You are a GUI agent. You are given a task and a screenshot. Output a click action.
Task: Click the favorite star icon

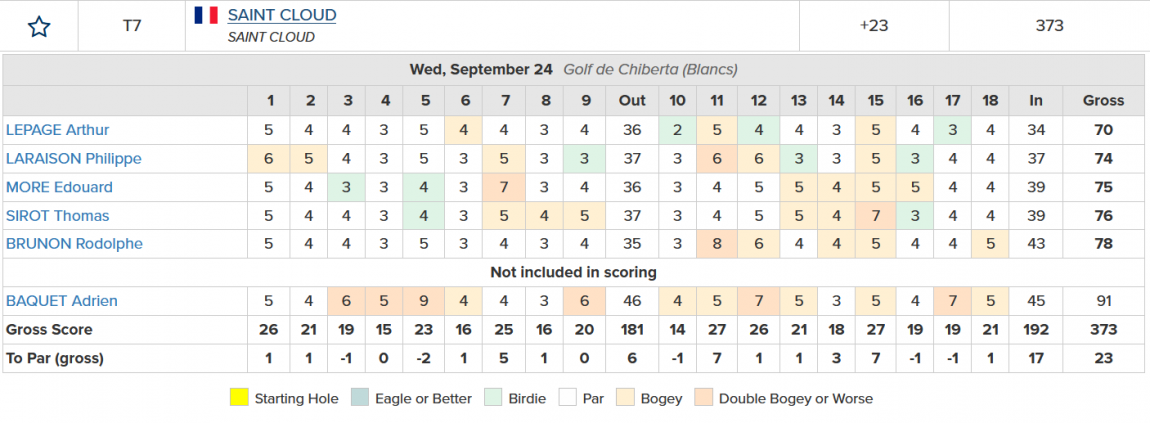click(x=39, y=26)
